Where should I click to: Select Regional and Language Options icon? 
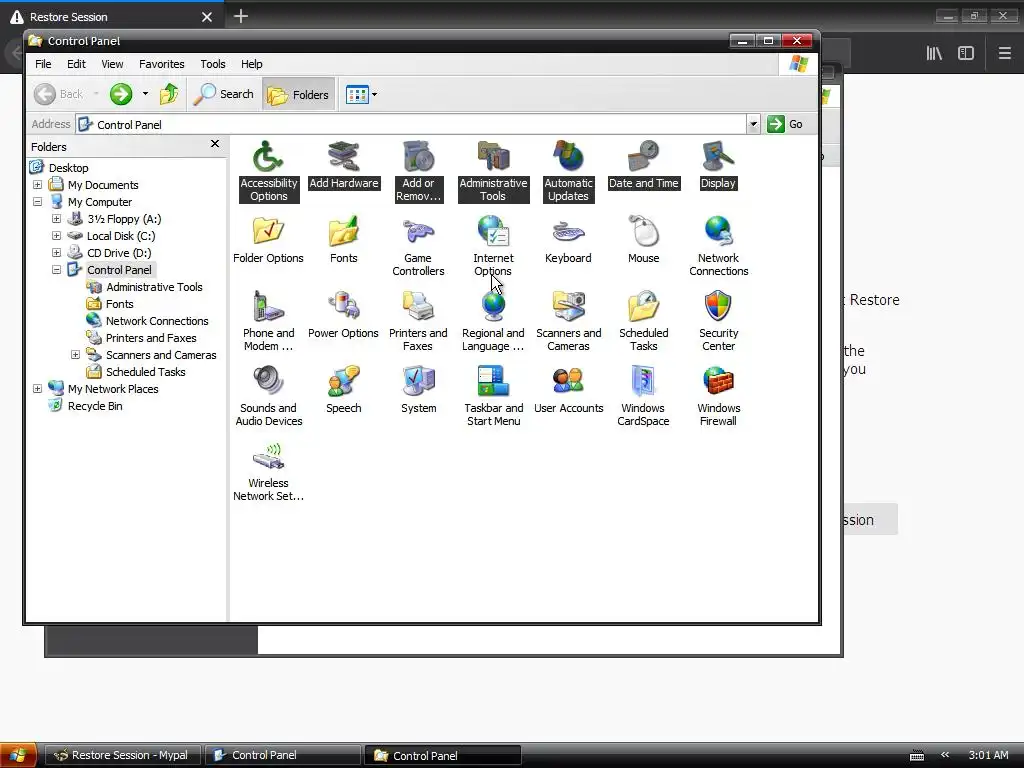[x=493, y=321]
